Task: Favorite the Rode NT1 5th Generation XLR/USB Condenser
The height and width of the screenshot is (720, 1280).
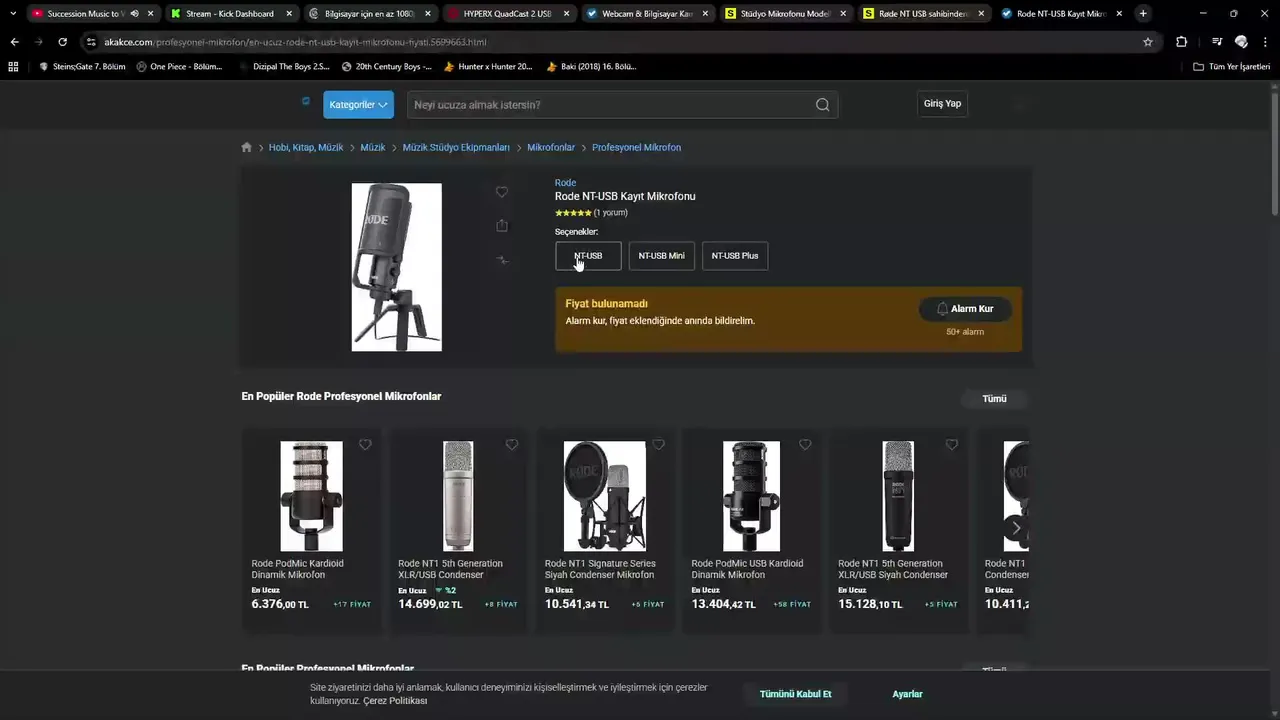Action: (x=512, y=445)
